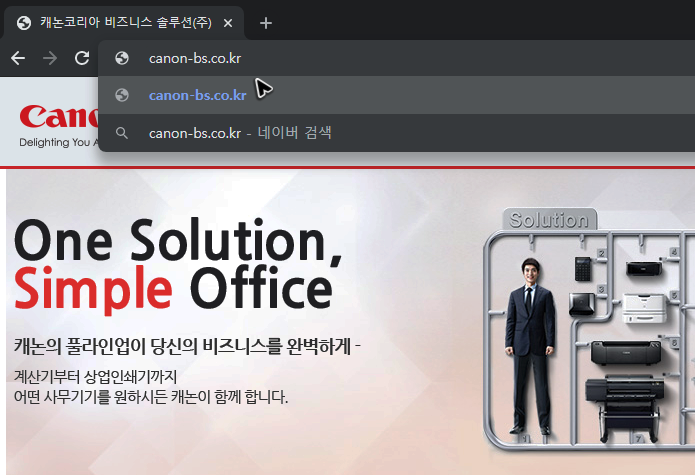Screen dimensions: 695x475
Task: Click the Solution tab label in the banner image
Action: pos(549,220)
